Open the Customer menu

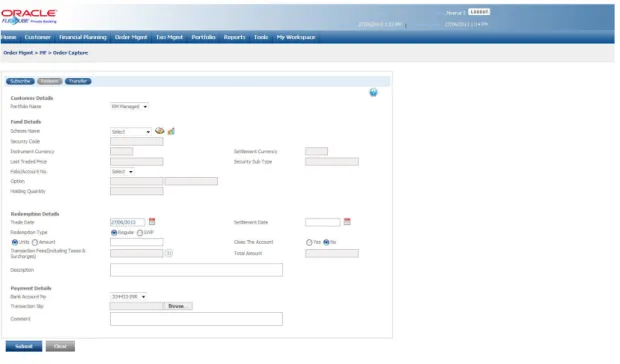point(38,37)
